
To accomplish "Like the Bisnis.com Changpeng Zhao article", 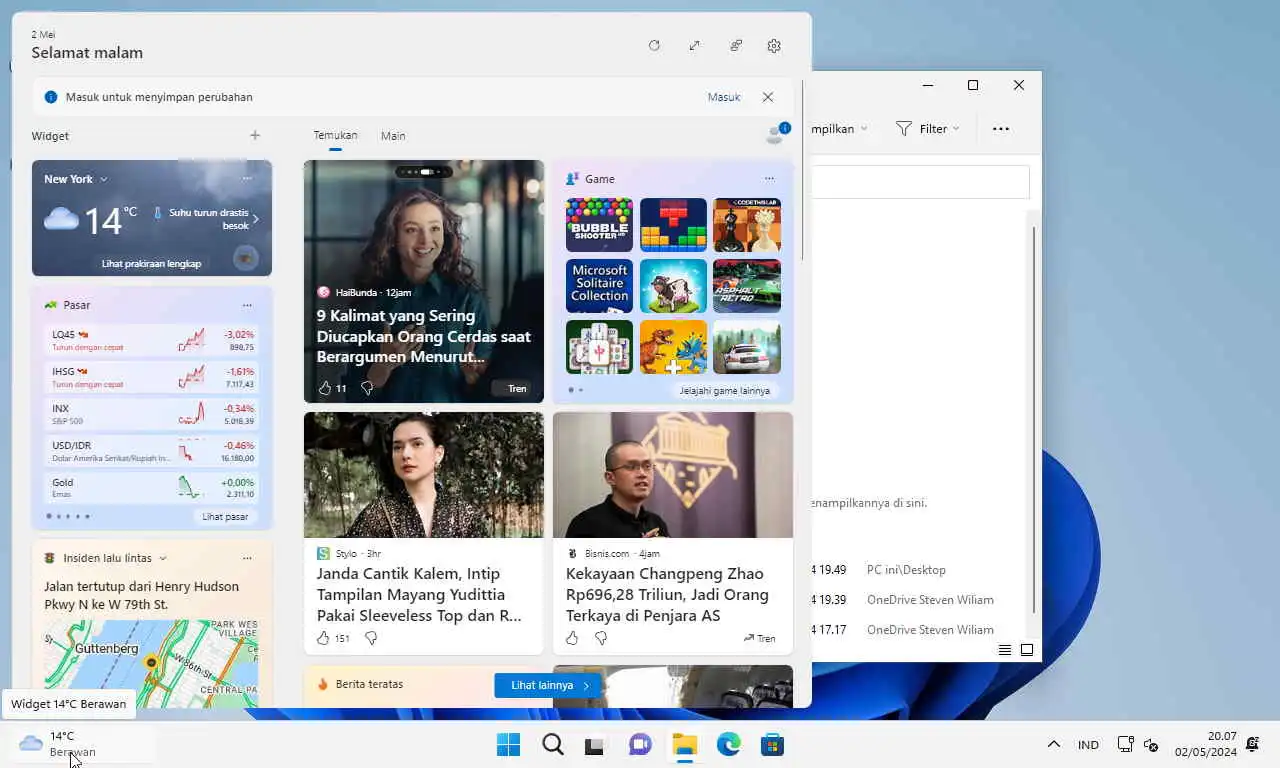I will [x=573, y=638].
